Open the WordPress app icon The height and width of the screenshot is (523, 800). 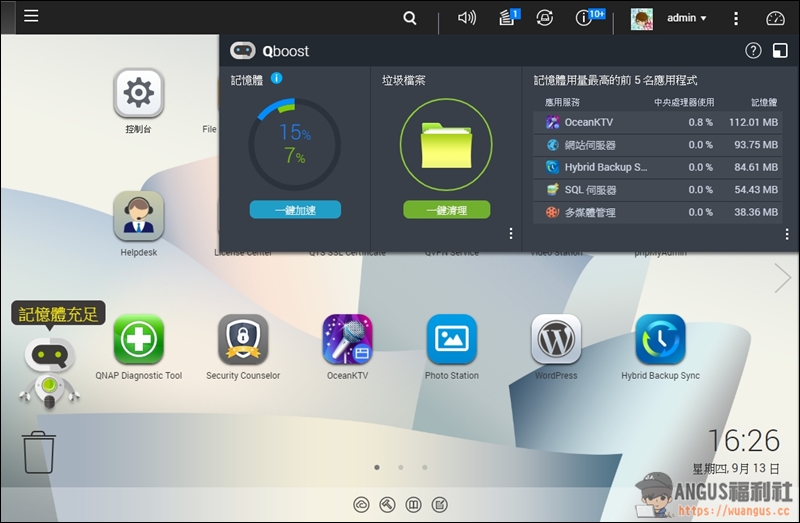[556, 341]
